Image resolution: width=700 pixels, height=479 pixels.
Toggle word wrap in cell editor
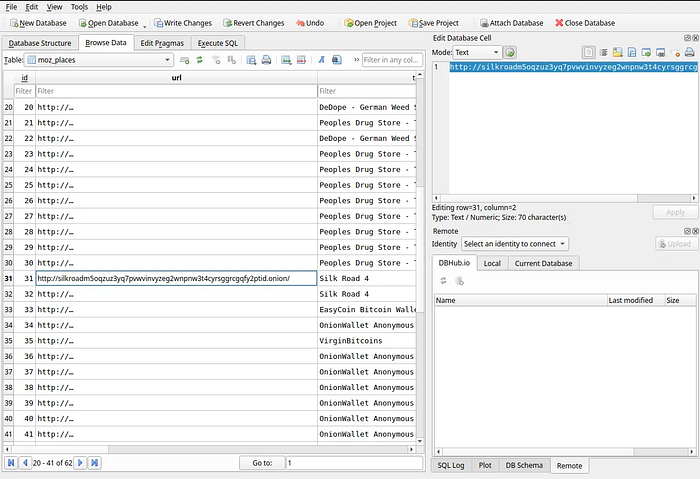(x=603, y=53)
